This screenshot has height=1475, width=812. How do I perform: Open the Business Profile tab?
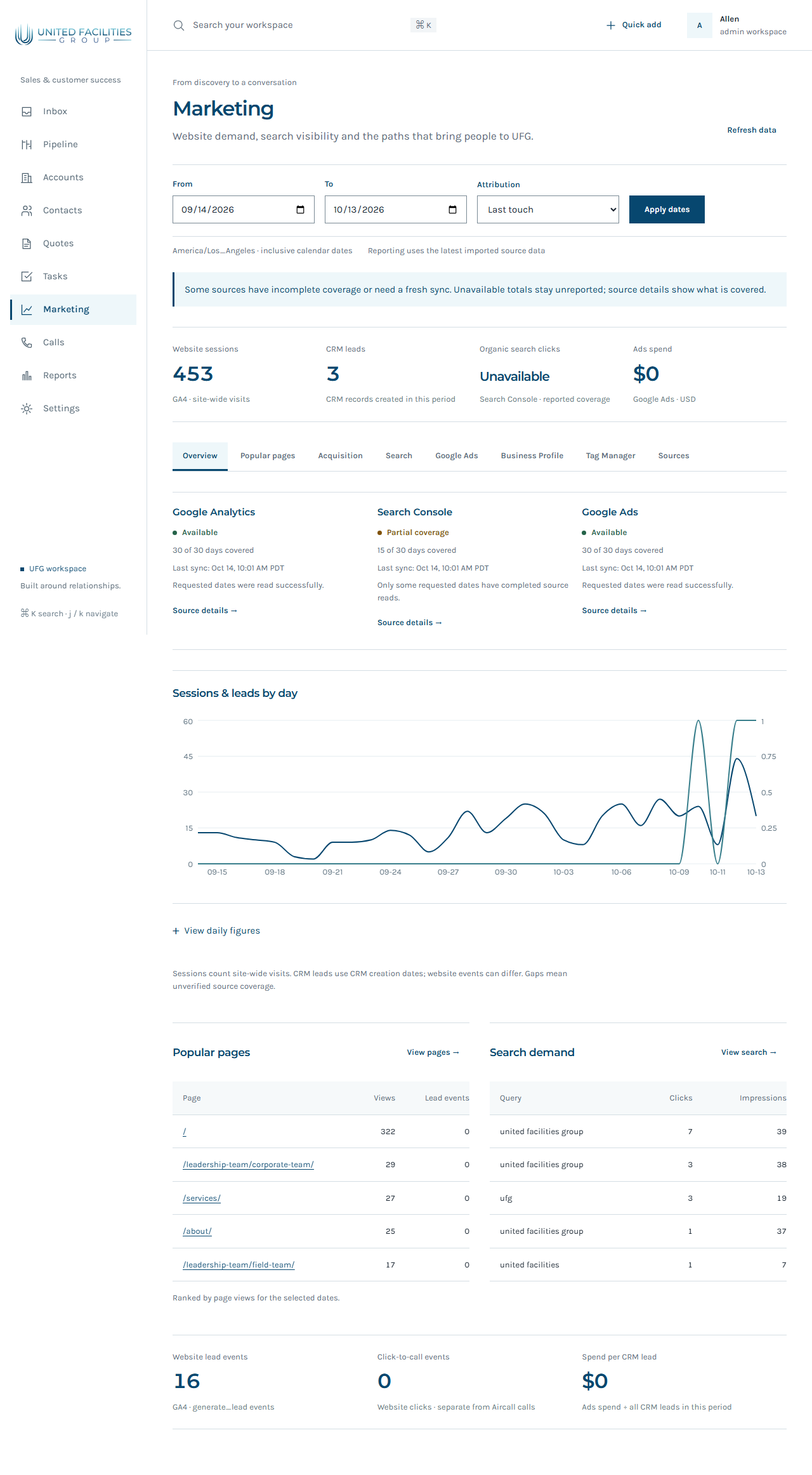tap(532, 456)
